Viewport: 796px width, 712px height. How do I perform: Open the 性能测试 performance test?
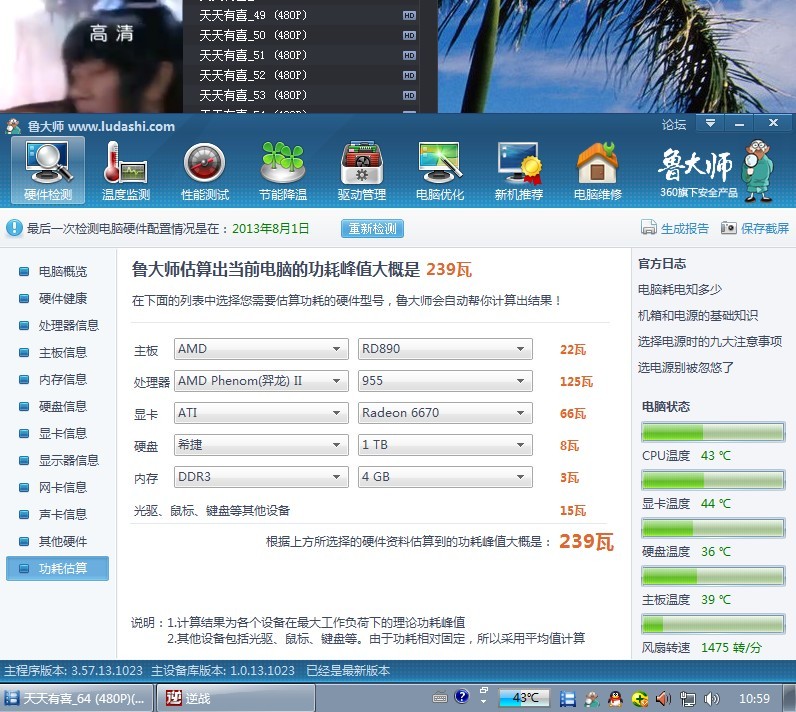click(205, 171)
